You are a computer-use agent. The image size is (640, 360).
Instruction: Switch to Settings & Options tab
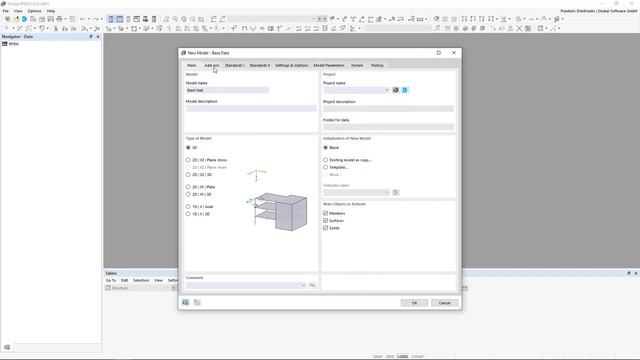click(x=291, y=65)
